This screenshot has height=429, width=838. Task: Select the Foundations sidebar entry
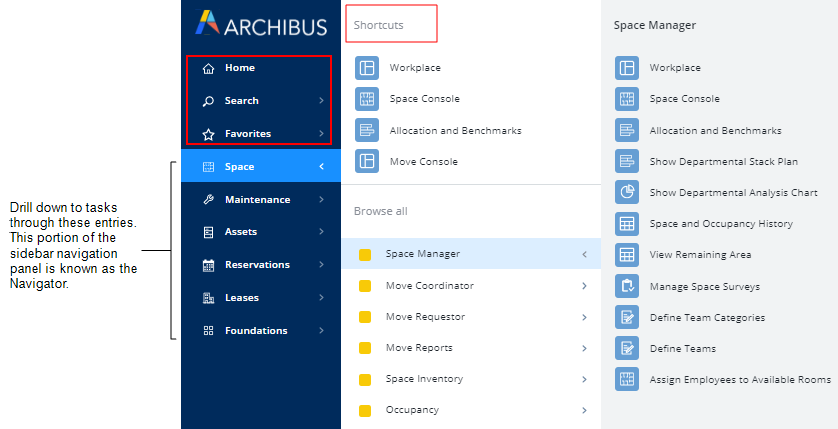(x=256, y=331)
